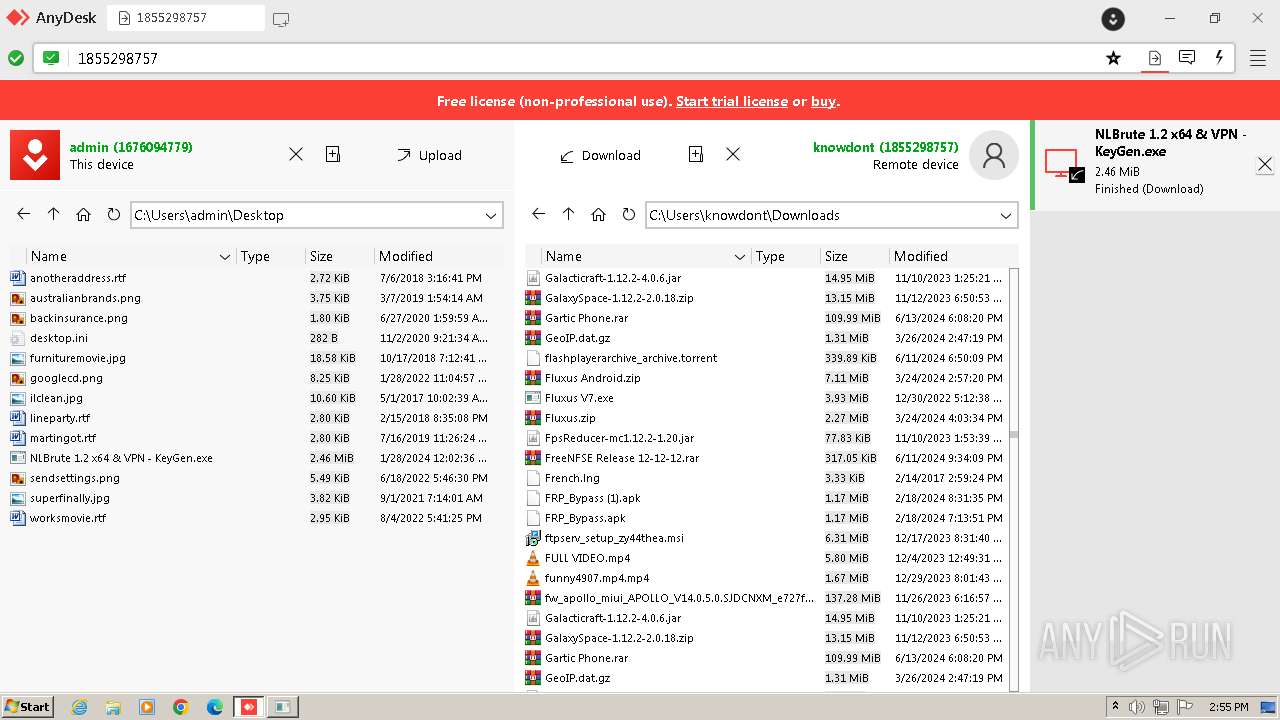Click the Upload button

pyautogui.click(x=429, y=155)
